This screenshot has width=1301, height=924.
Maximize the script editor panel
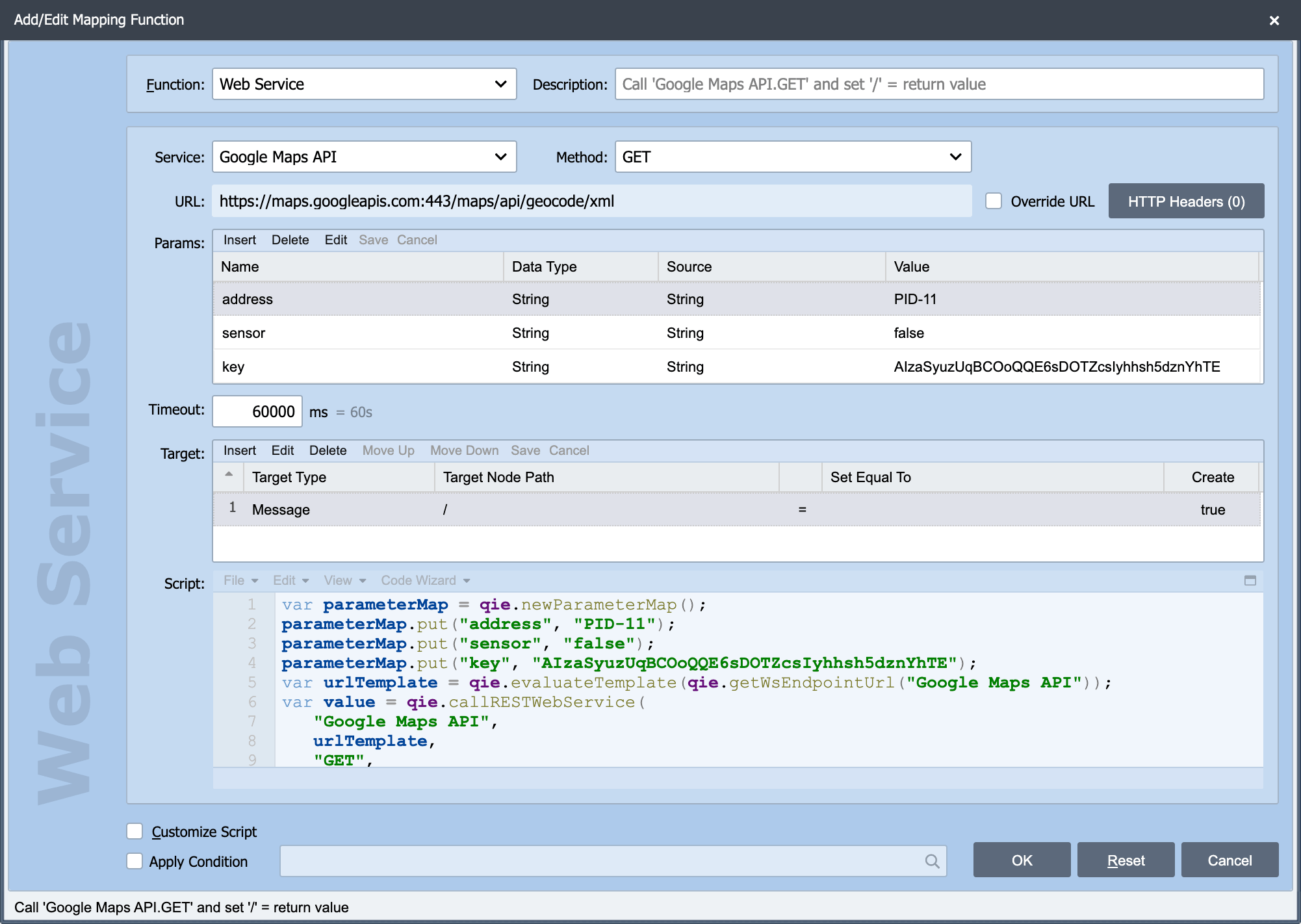click(1250, 580)
